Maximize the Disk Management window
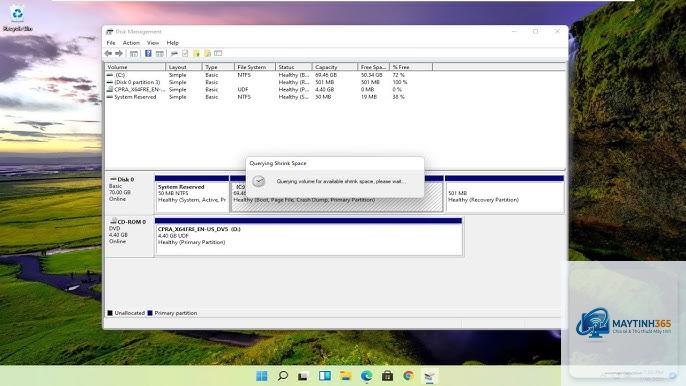The image size is (686, 386). 536,32
